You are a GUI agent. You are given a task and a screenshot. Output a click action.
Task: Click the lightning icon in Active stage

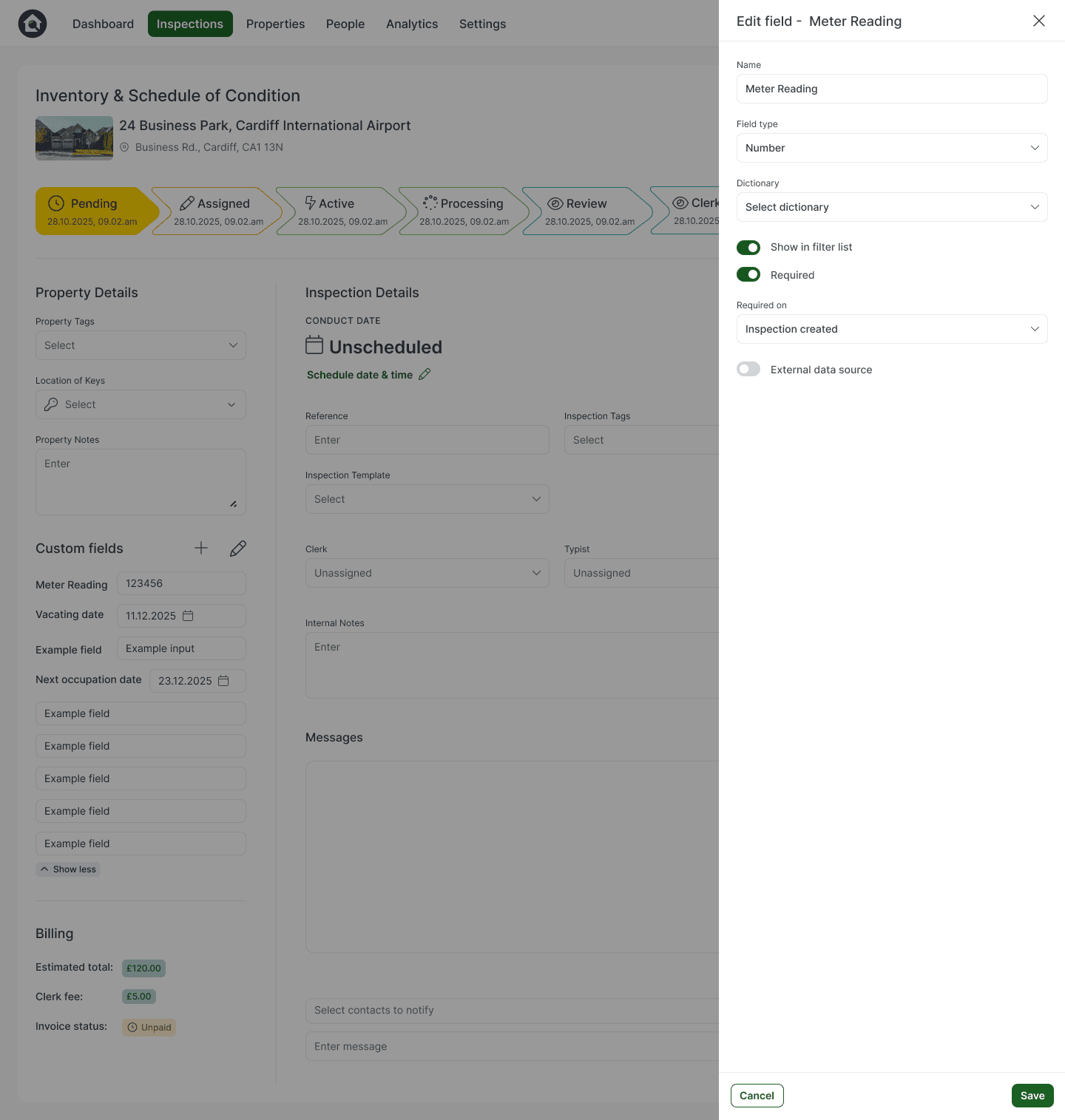tap(311, 203)
